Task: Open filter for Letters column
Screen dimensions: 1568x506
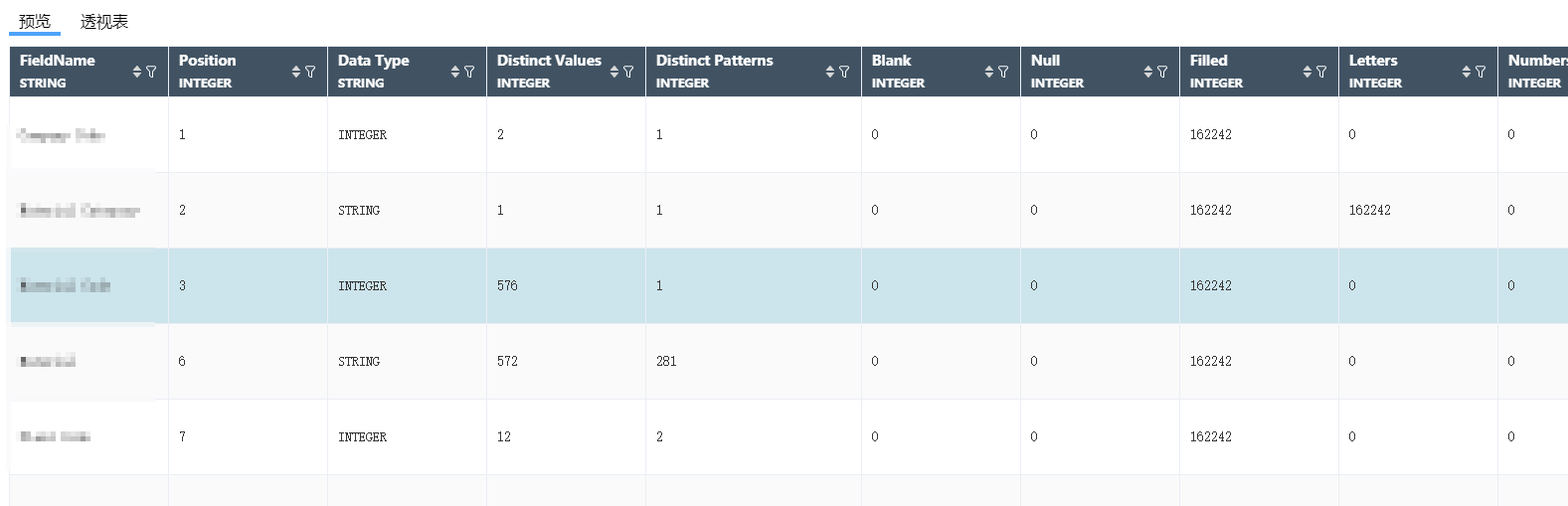Action: click(1481, 72)
